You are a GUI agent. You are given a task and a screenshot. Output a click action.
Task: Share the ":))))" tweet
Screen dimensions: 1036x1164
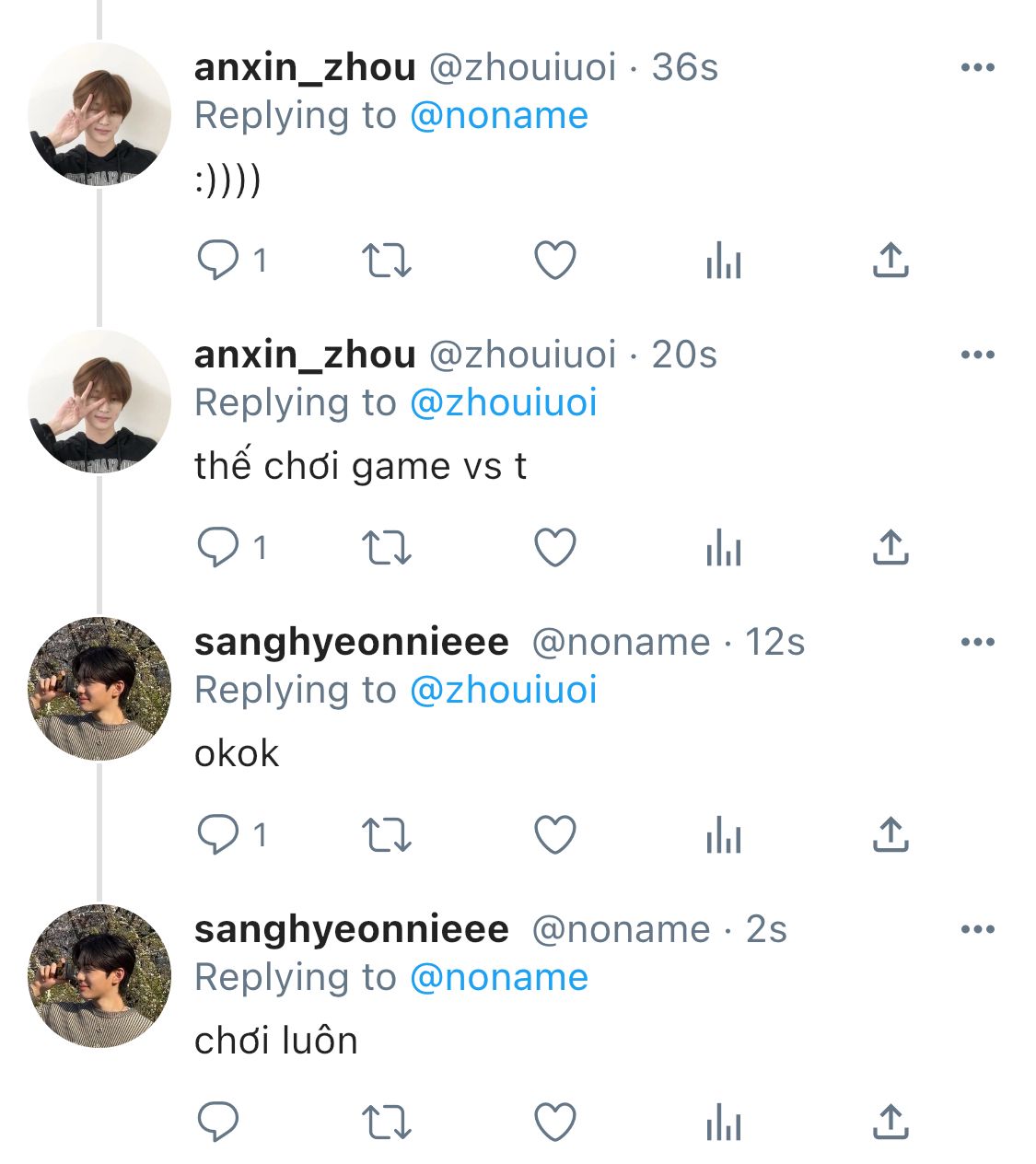890,261
